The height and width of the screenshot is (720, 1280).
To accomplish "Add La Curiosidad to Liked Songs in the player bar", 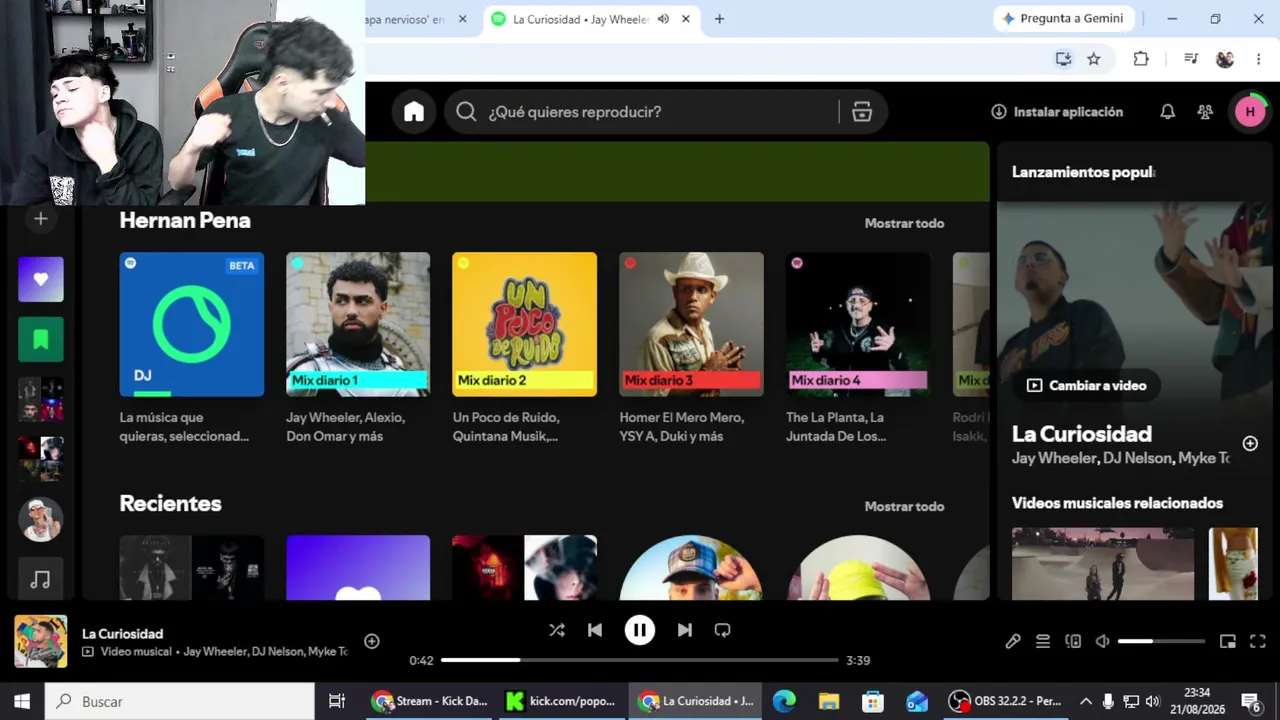I will [x=372, y=641].
